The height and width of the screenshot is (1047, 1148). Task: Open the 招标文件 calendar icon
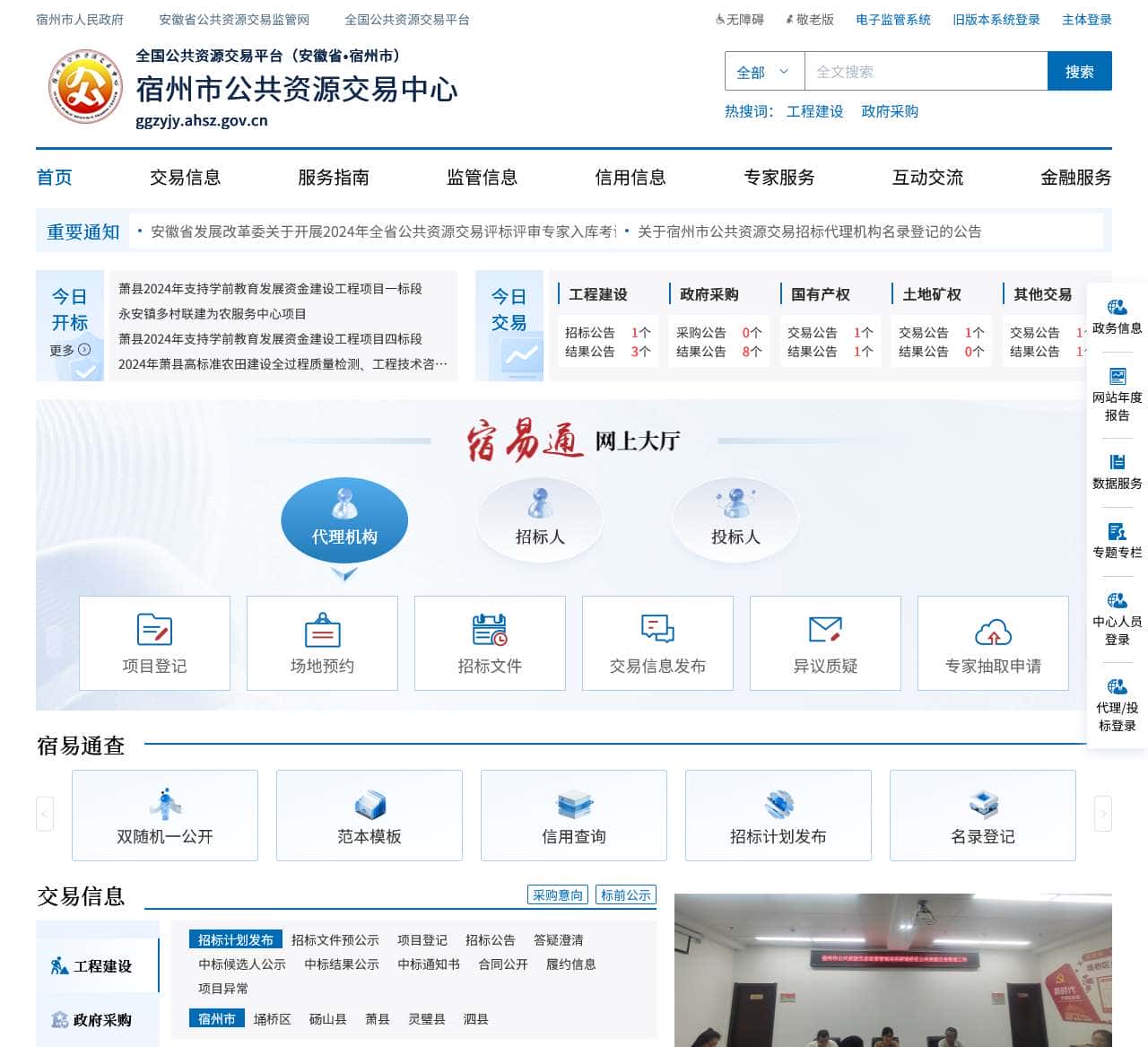[490, 643]
